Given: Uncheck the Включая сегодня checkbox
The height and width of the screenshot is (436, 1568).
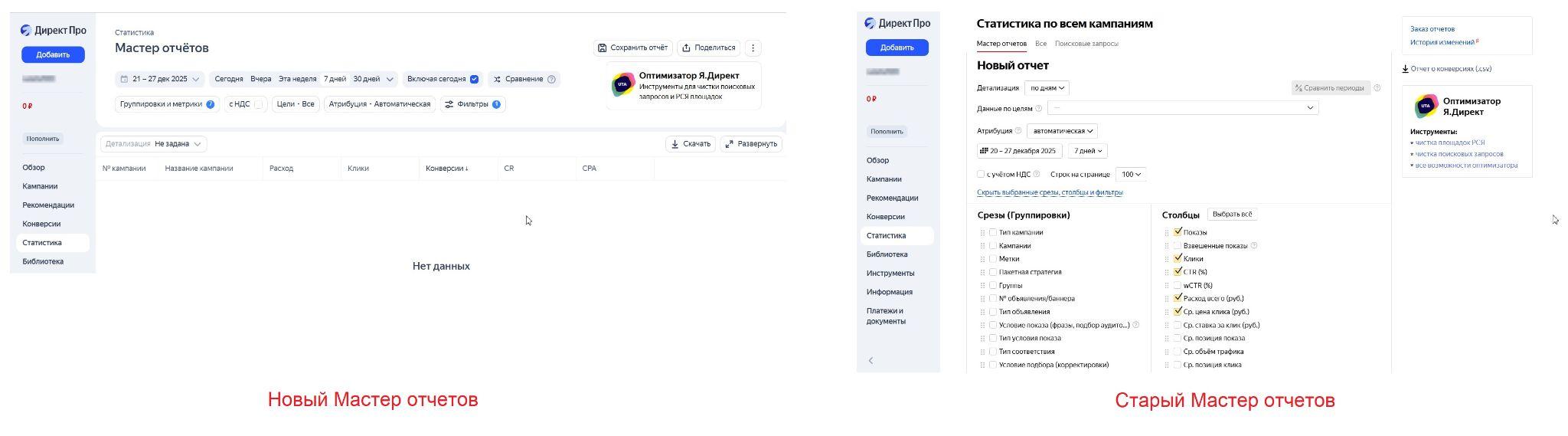Looking at the screenshot, I should point(474,79).
